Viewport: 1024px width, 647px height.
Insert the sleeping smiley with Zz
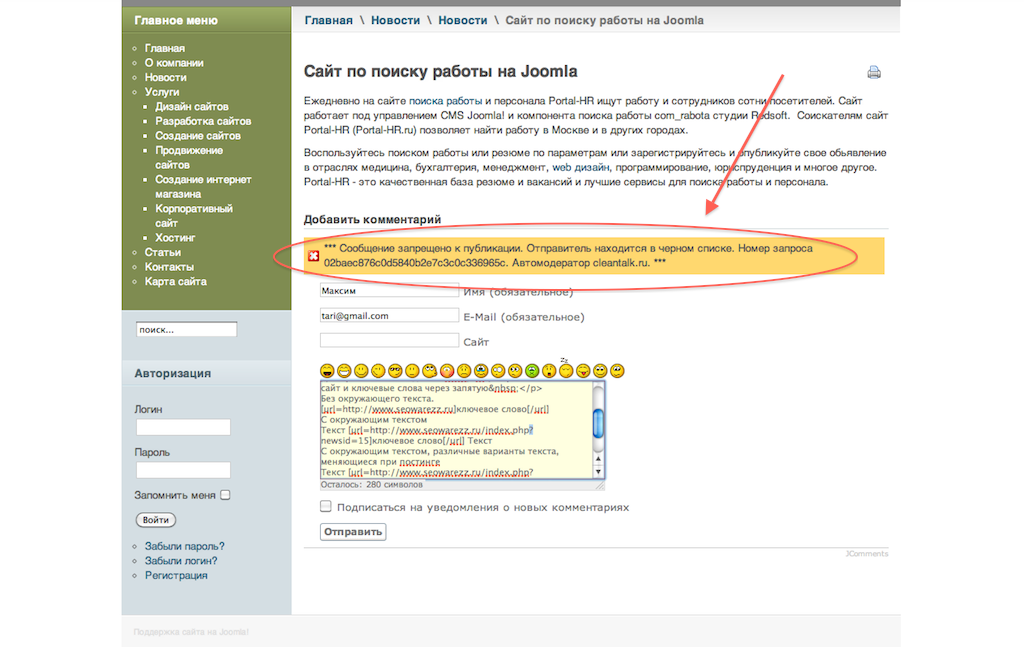(566, 370)
